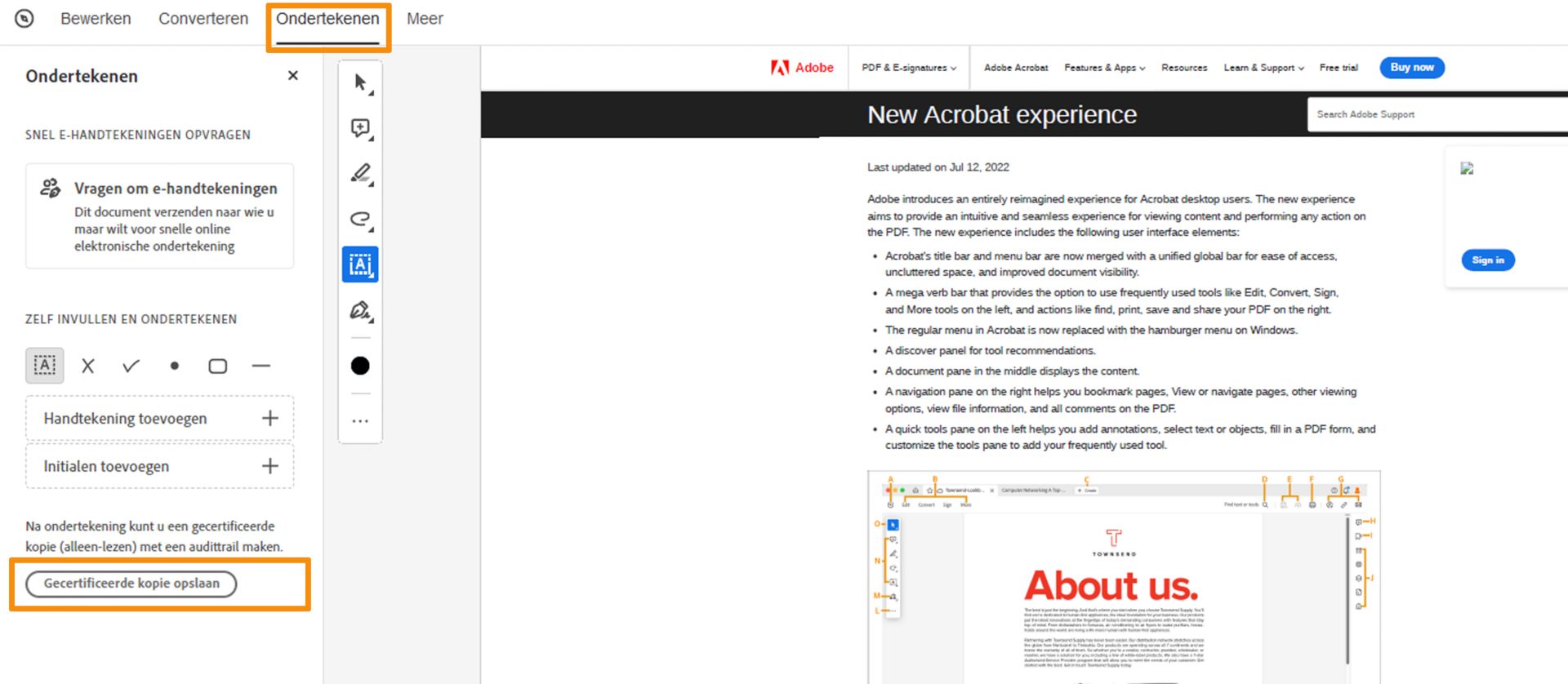Expand PDF & E-signatures dropdown
This screenshot has height=684, width=1568.
coord(909,68)
